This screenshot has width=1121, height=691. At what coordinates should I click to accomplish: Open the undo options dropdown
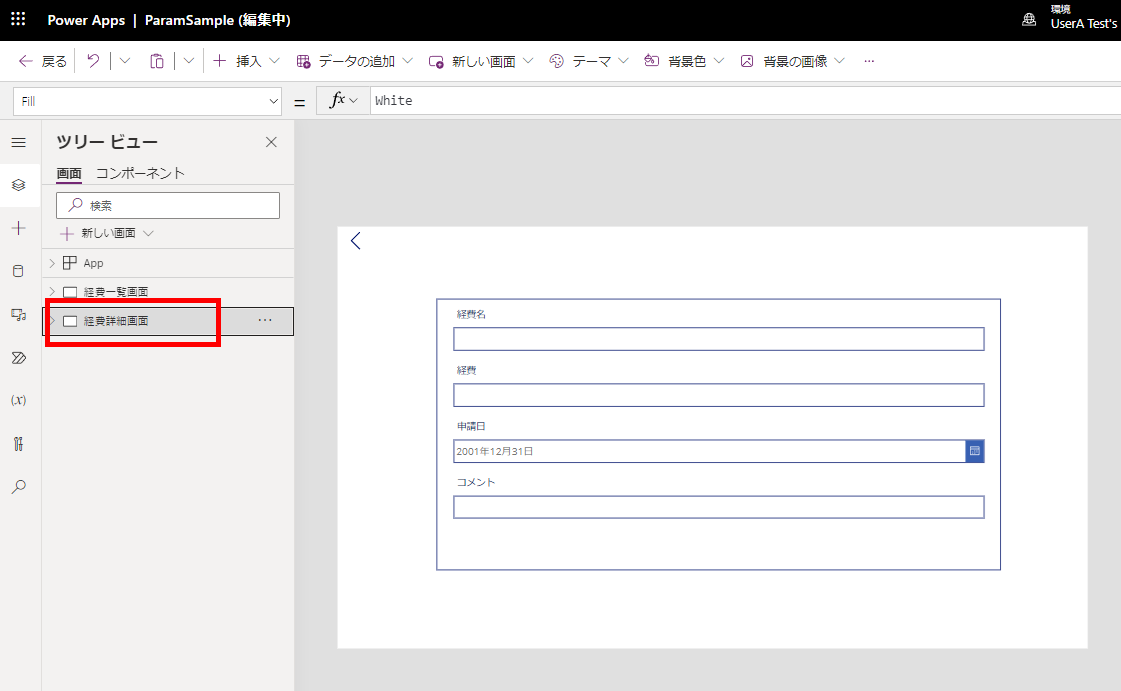(125, 61)
